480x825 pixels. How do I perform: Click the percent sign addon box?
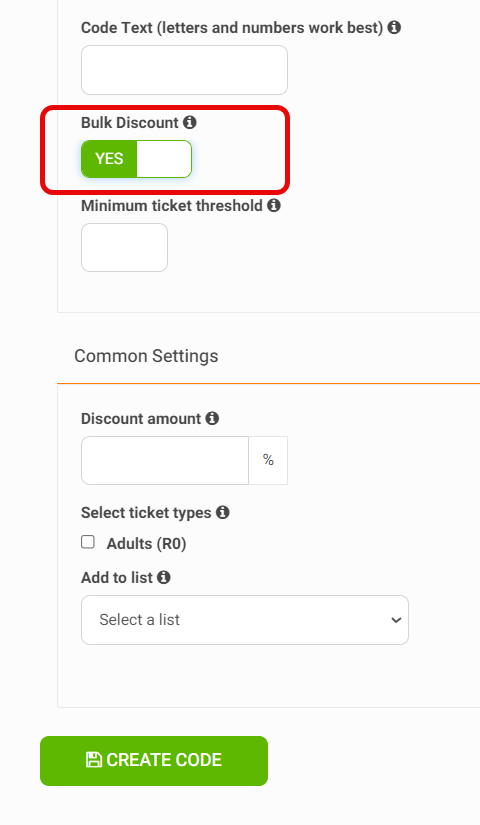point(268,460)
